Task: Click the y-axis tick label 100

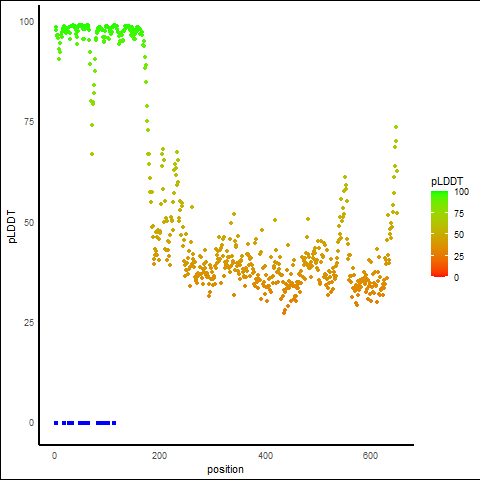Action: [x=27, y=22]
